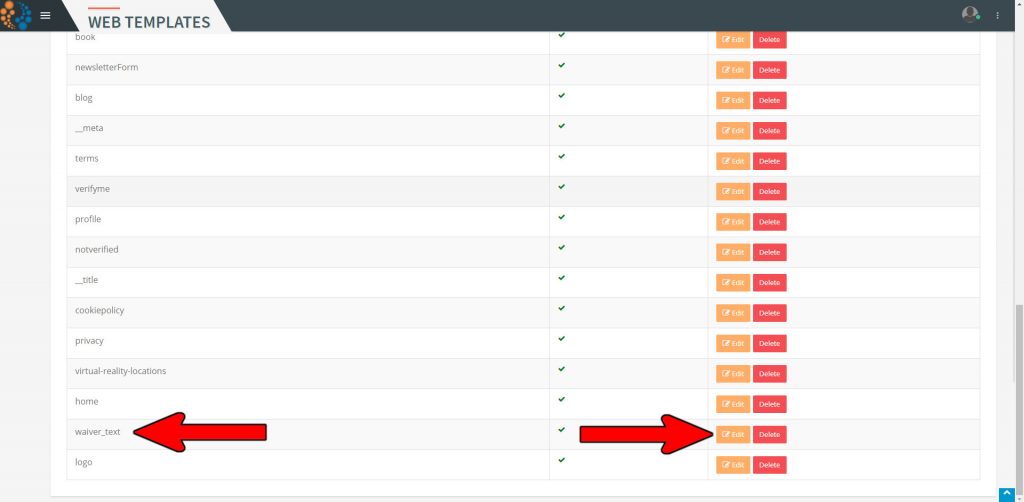
Task: Delete the notverified template
Action: click(769, 252)
